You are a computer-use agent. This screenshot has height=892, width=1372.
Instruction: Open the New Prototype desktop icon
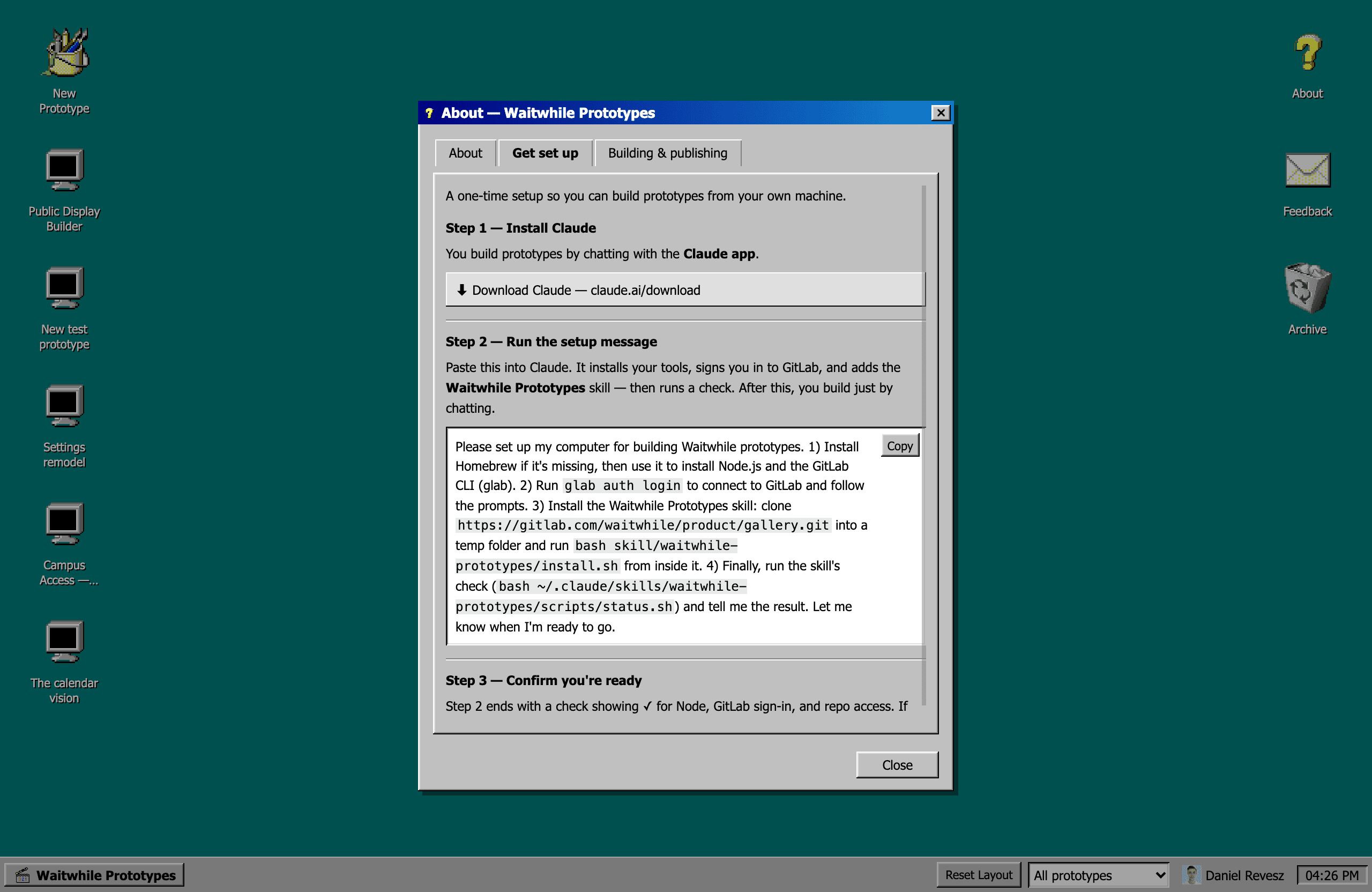(x=64, y=71)
